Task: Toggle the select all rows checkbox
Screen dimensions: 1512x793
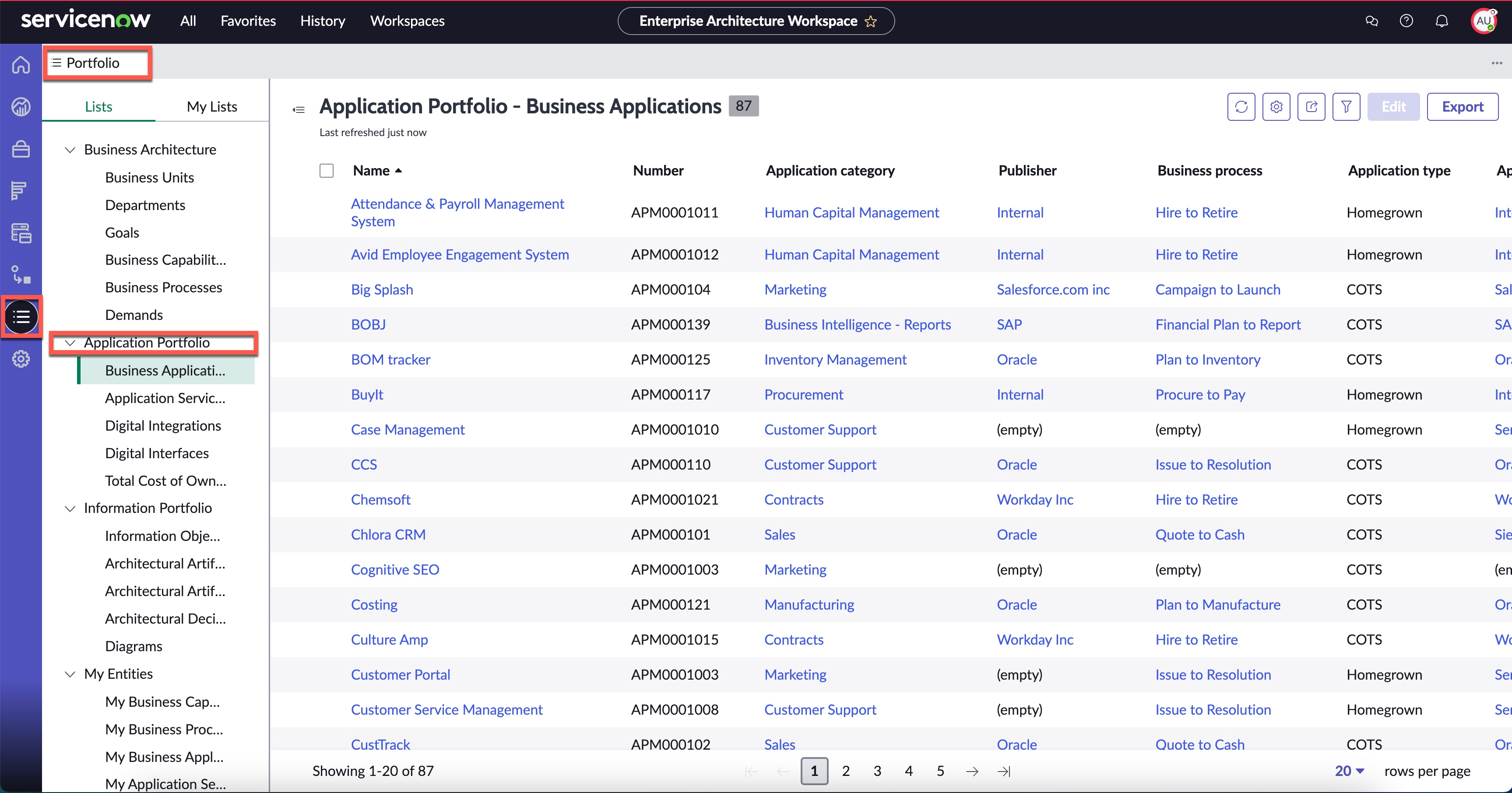Action: point(327,171)
